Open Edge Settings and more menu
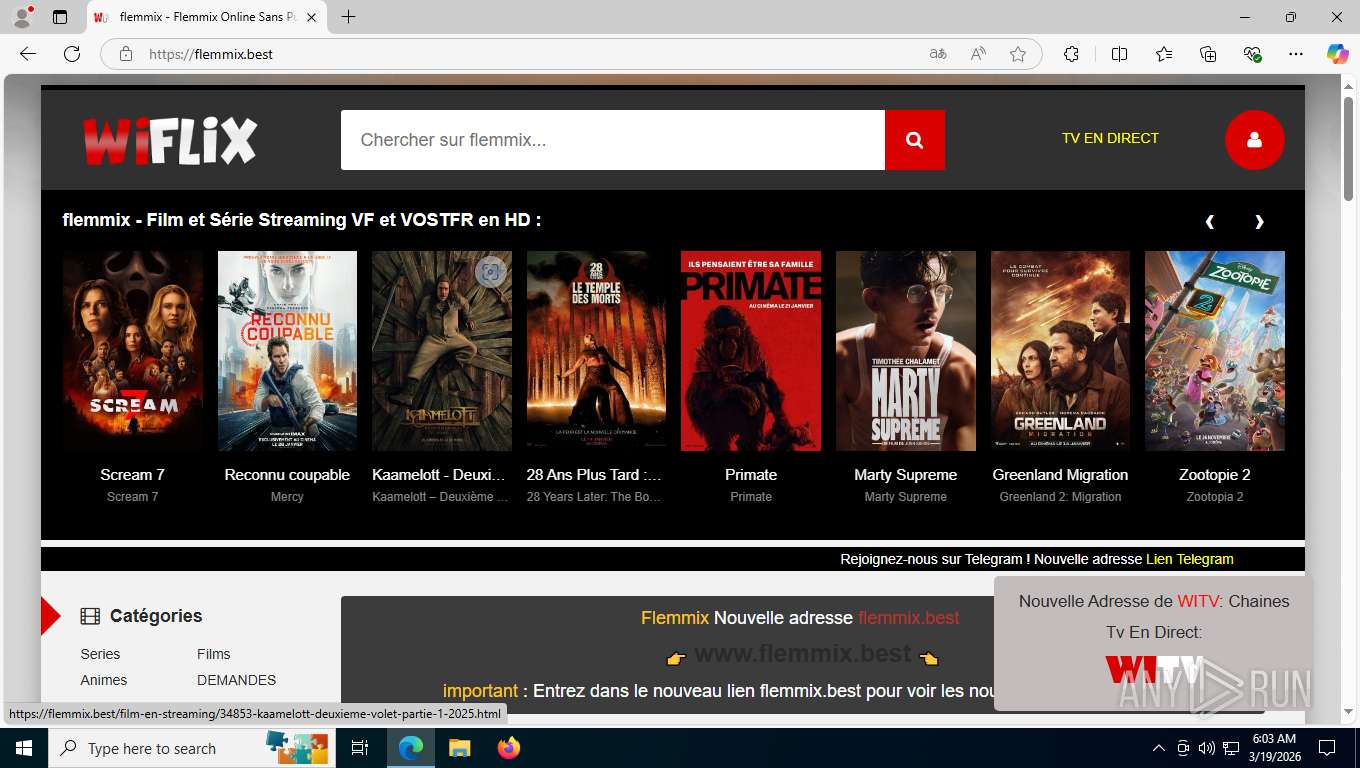Screen dimensions: 1360x768 pyautogui.click(x=1296, y=54)
